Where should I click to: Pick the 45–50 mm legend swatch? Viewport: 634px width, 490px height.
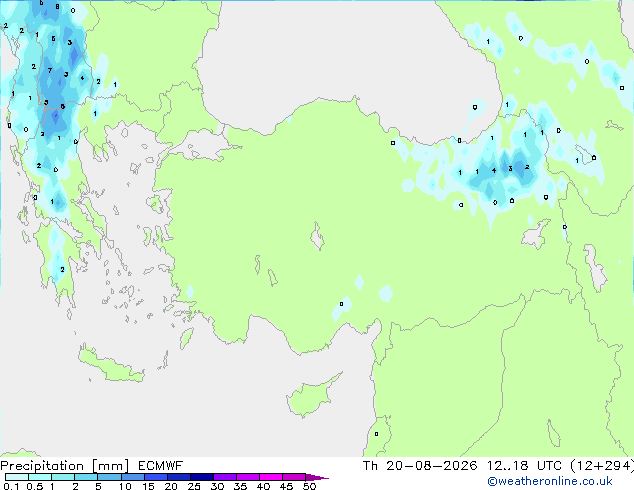pyautogui.click(x=294, y=477)
